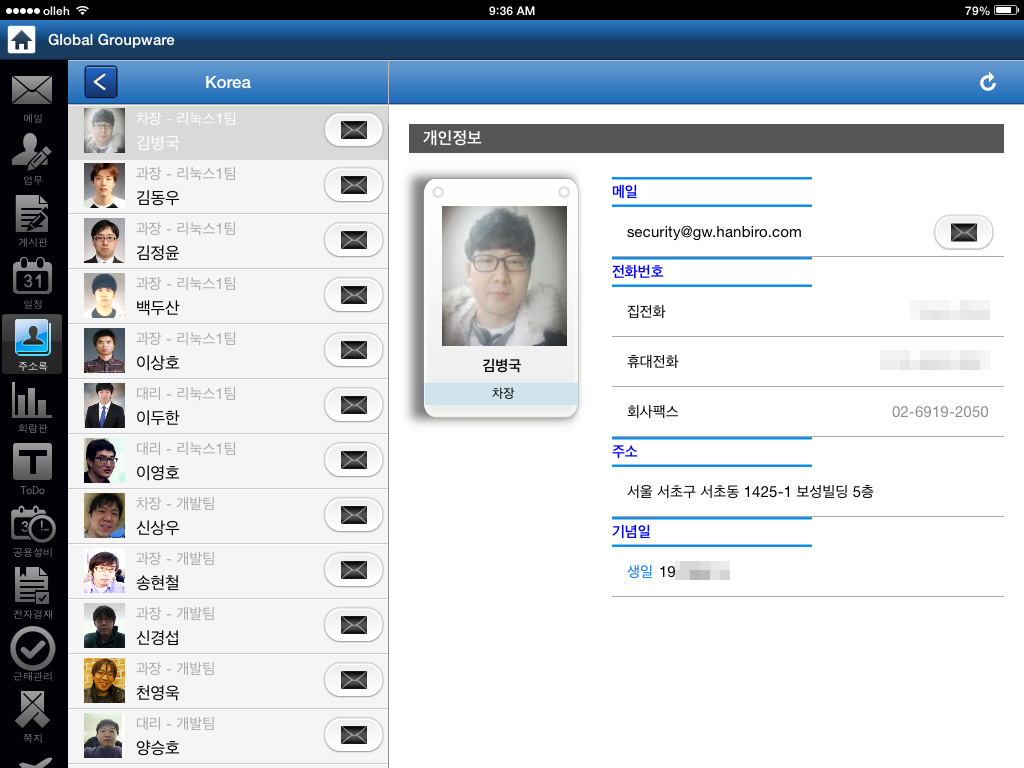This screenshot has width=1024, height=768.
Task: Select contact 백두산 name in list
Action: click(157, 307)
